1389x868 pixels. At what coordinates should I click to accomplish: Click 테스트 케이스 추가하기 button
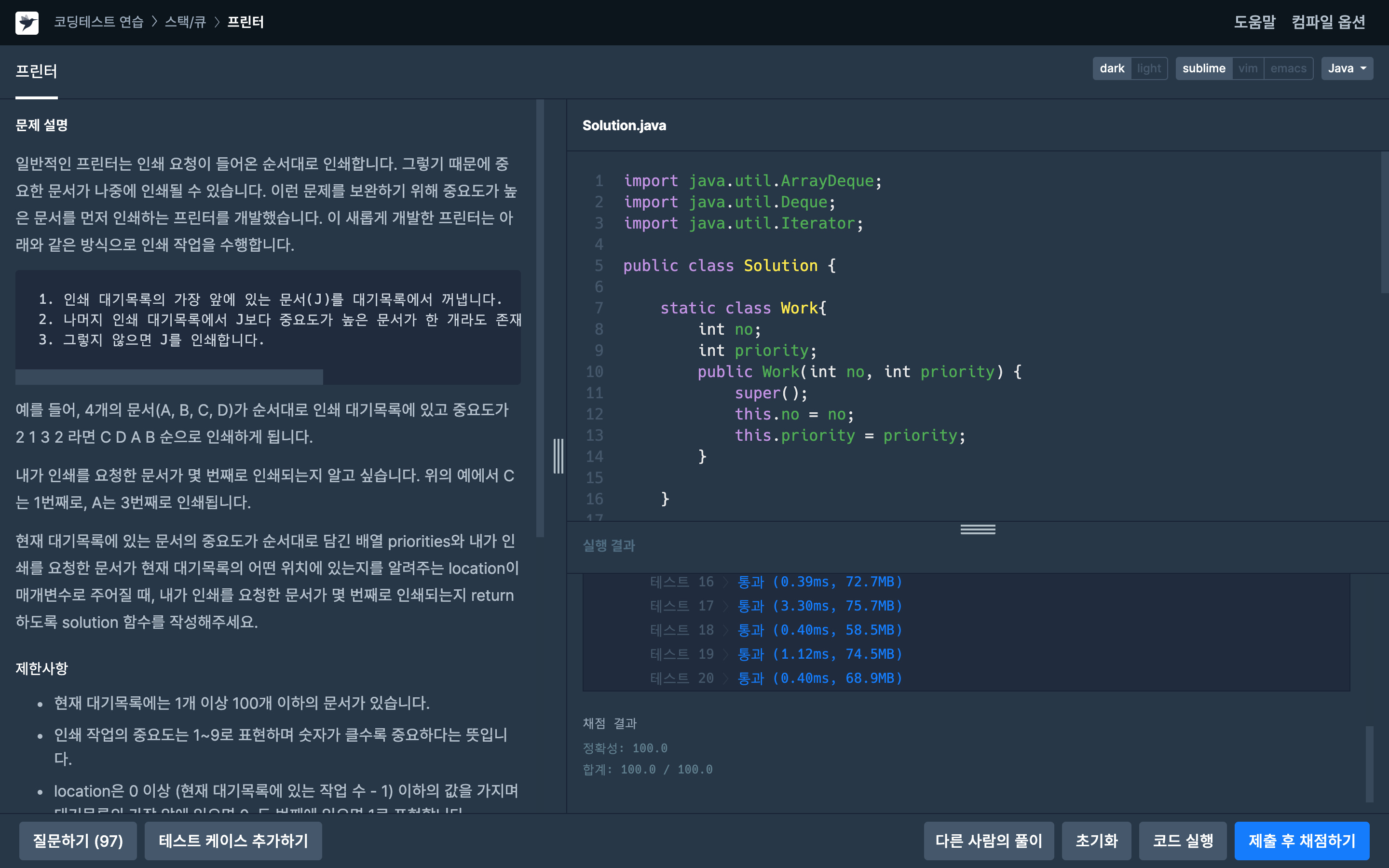tap(233, 841)
